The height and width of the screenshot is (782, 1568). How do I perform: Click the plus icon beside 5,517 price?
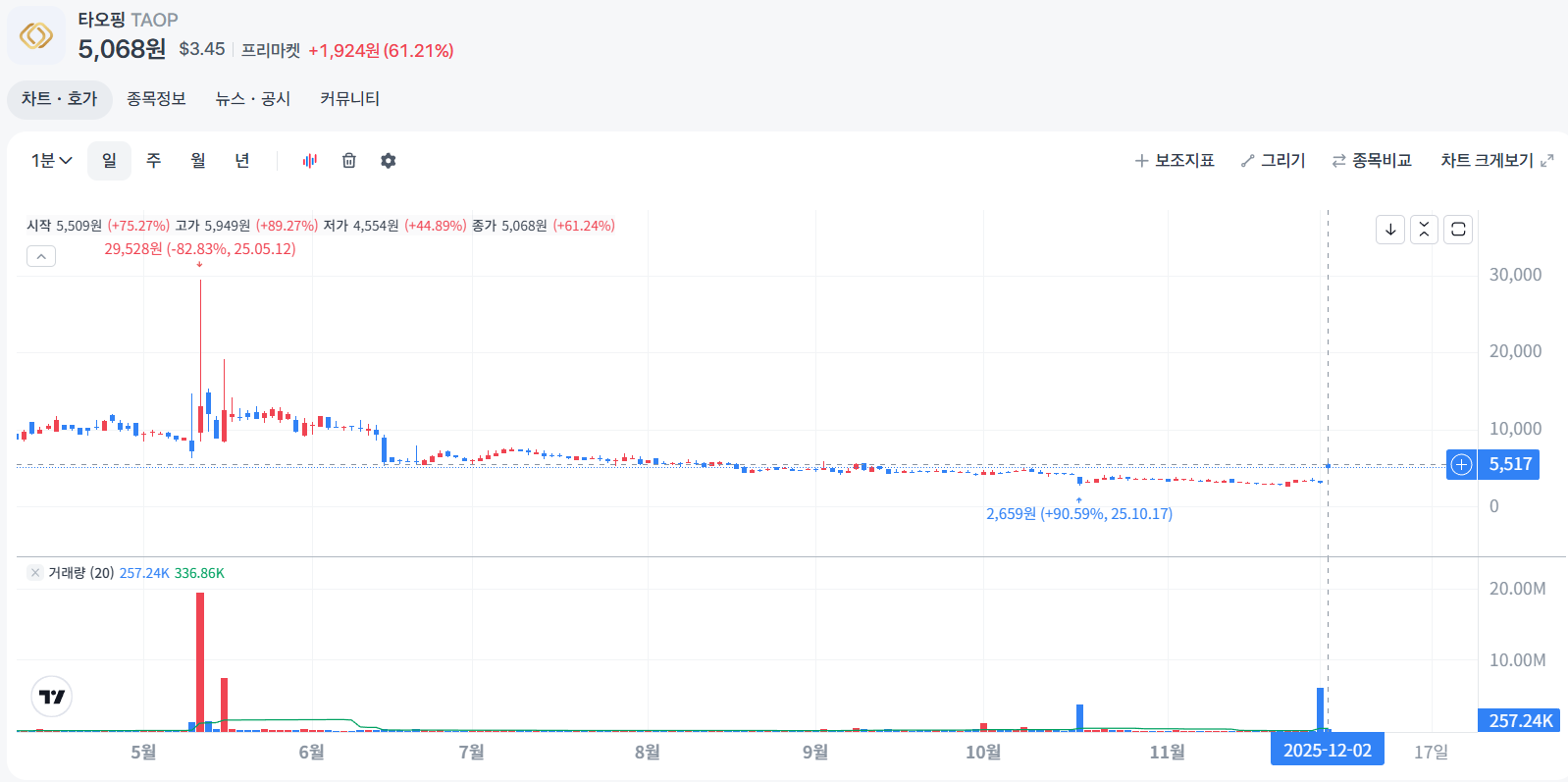(1461, 465)
